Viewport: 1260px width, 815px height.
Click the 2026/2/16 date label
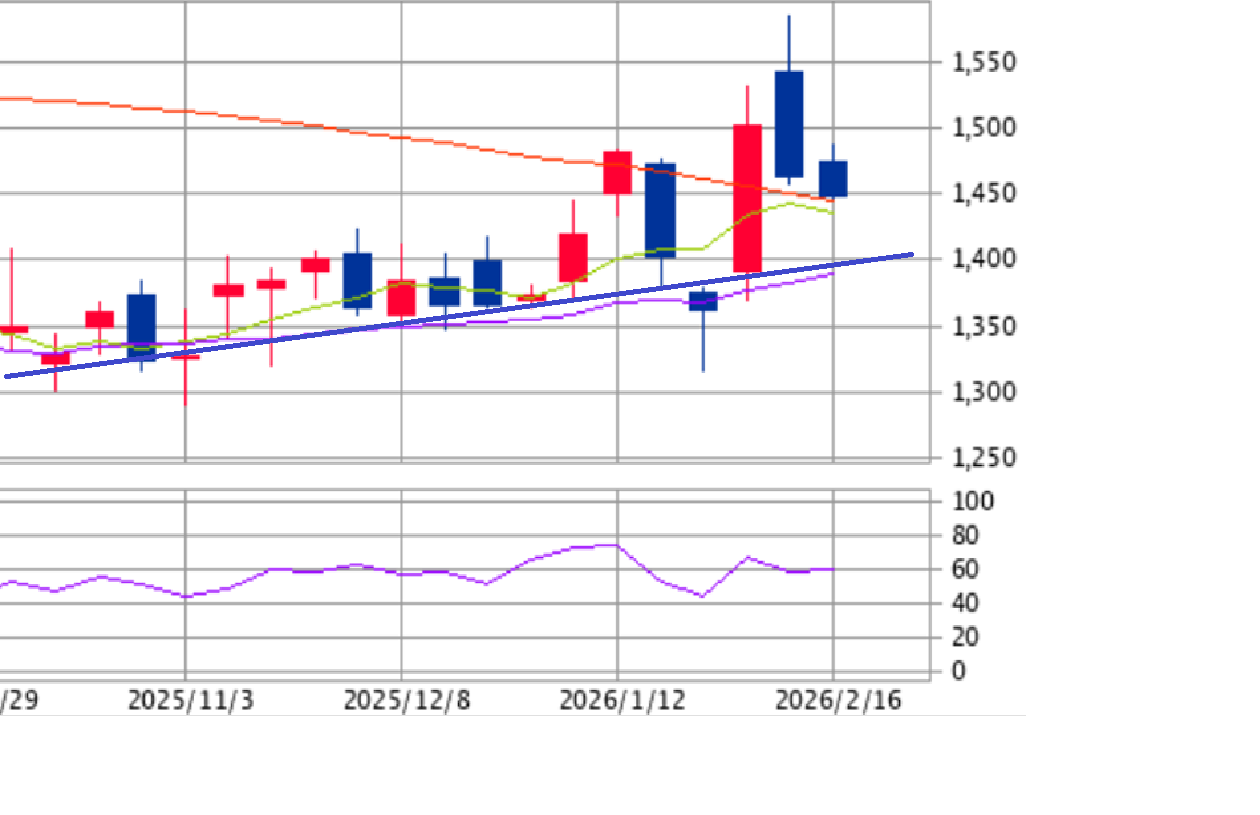pos(838,700)
